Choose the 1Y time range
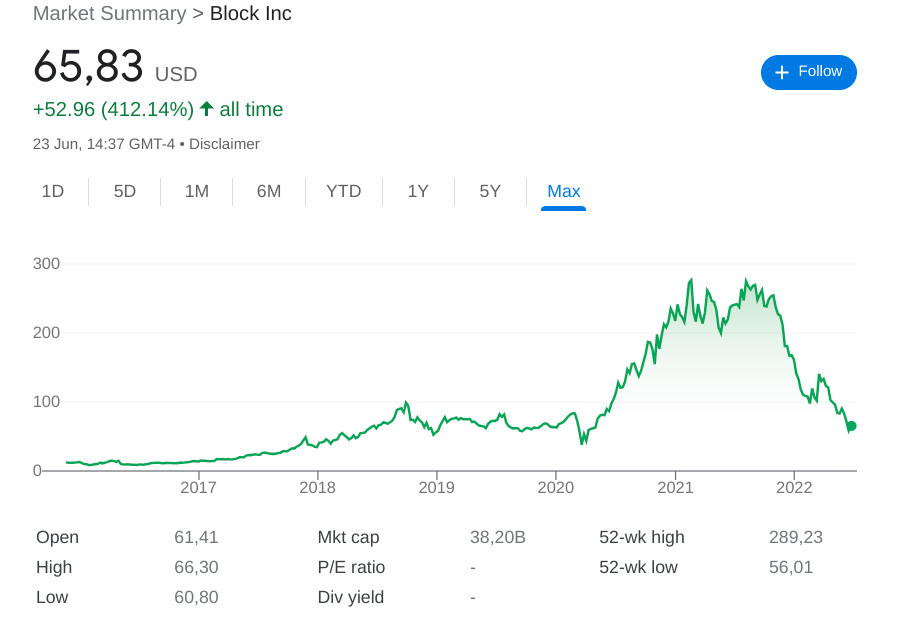The width and height of the screenshot is (900, 617). [418, 191]
